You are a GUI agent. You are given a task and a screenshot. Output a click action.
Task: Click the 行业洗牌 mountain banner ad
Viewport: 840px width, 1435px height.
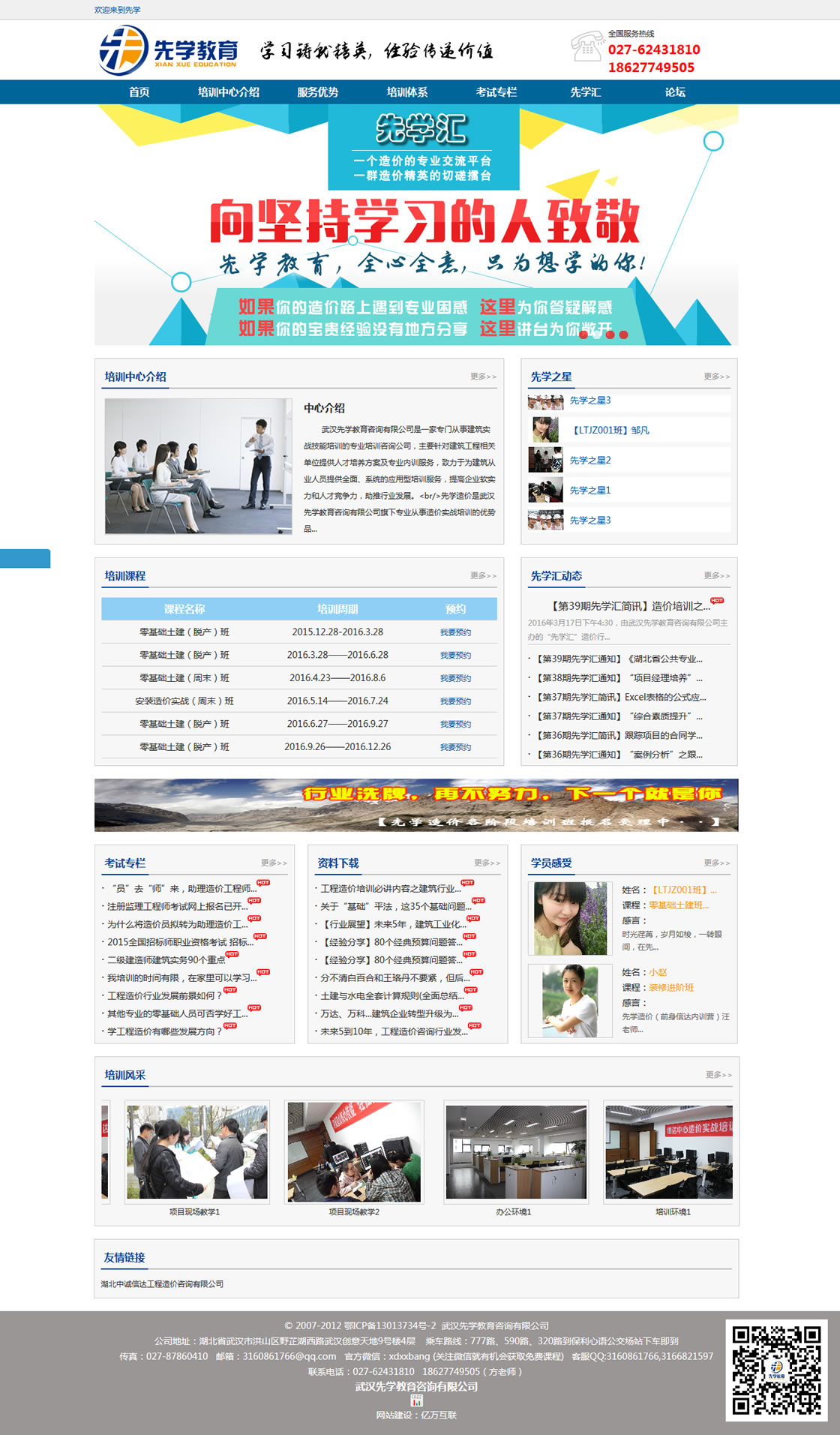tap(416, 805)
